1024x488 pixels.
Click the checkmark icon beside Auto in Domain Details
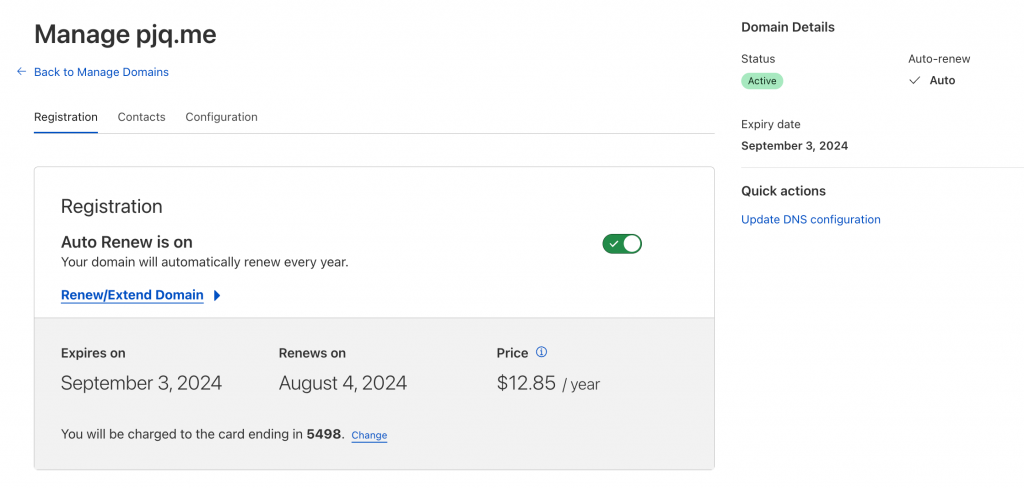point(914,81)
